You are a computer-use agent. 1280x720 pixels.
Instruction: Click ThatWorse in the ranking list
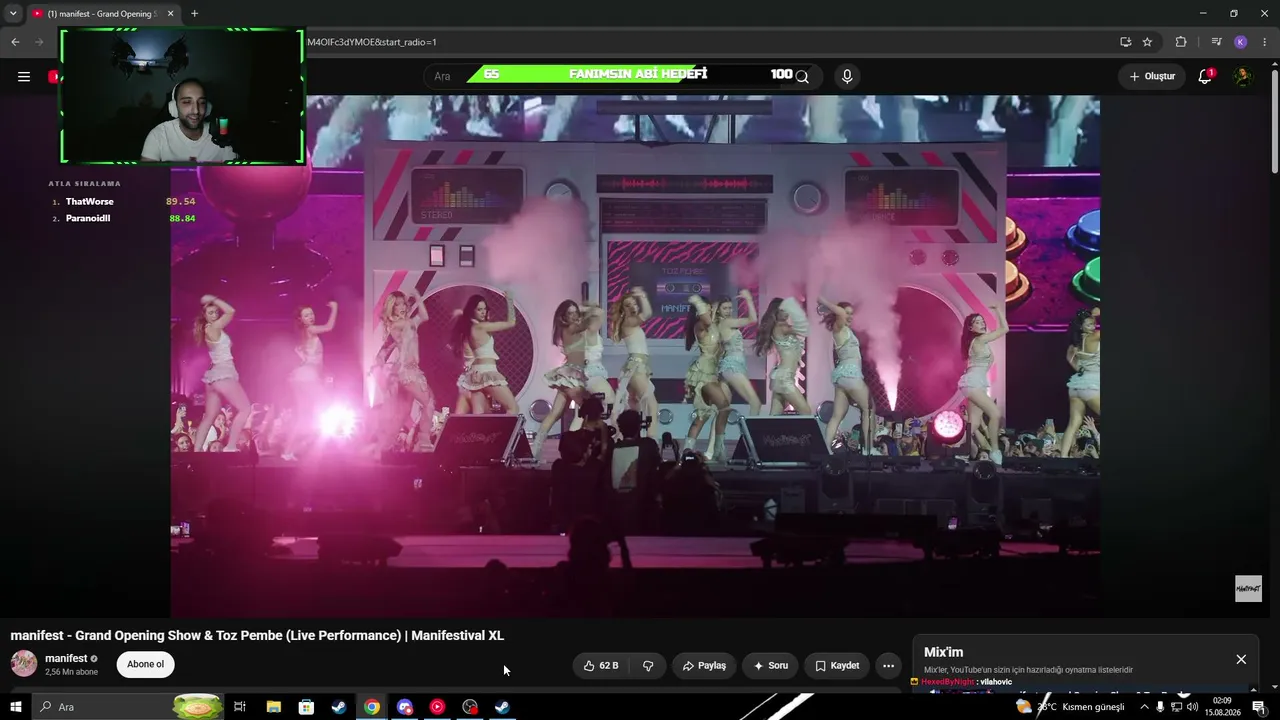click(90, 202)
